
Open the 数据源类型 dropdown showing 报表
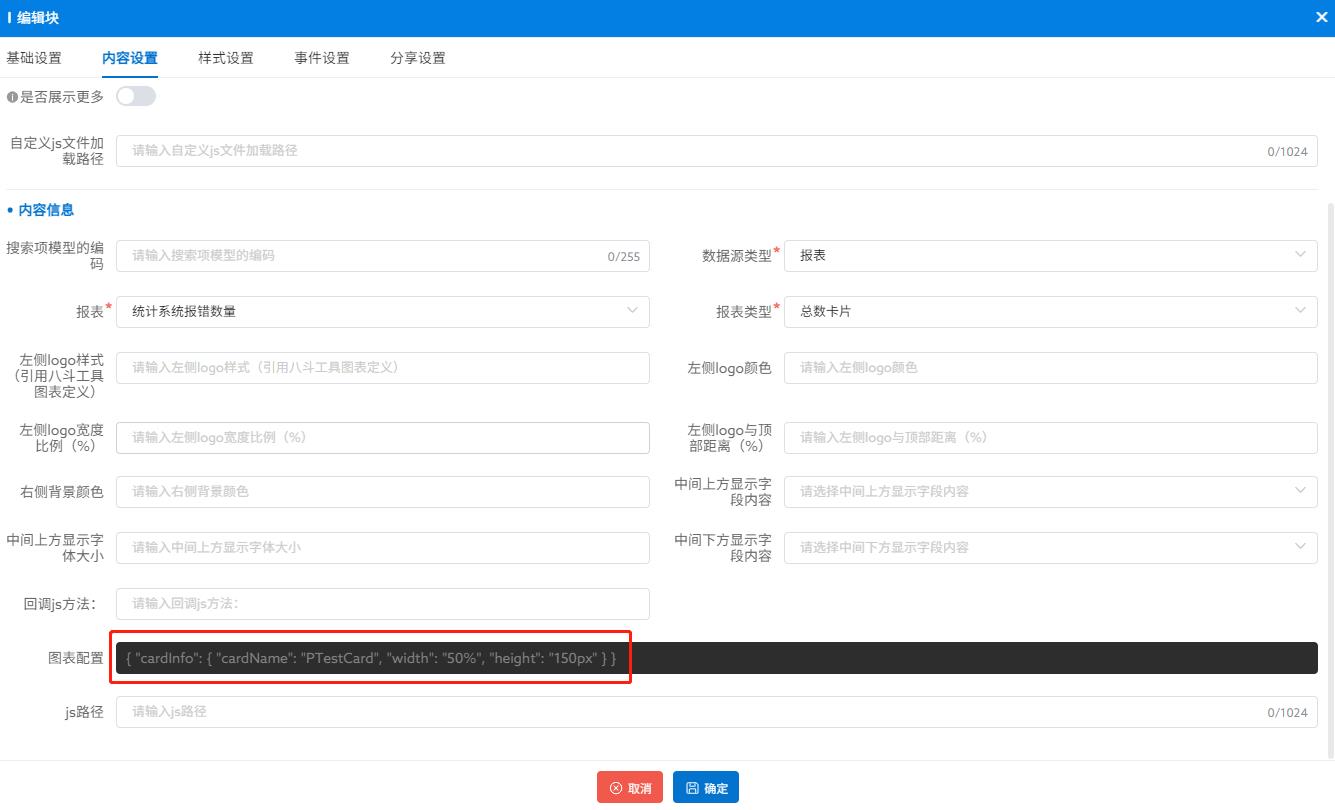click(x=1051, y=255)
